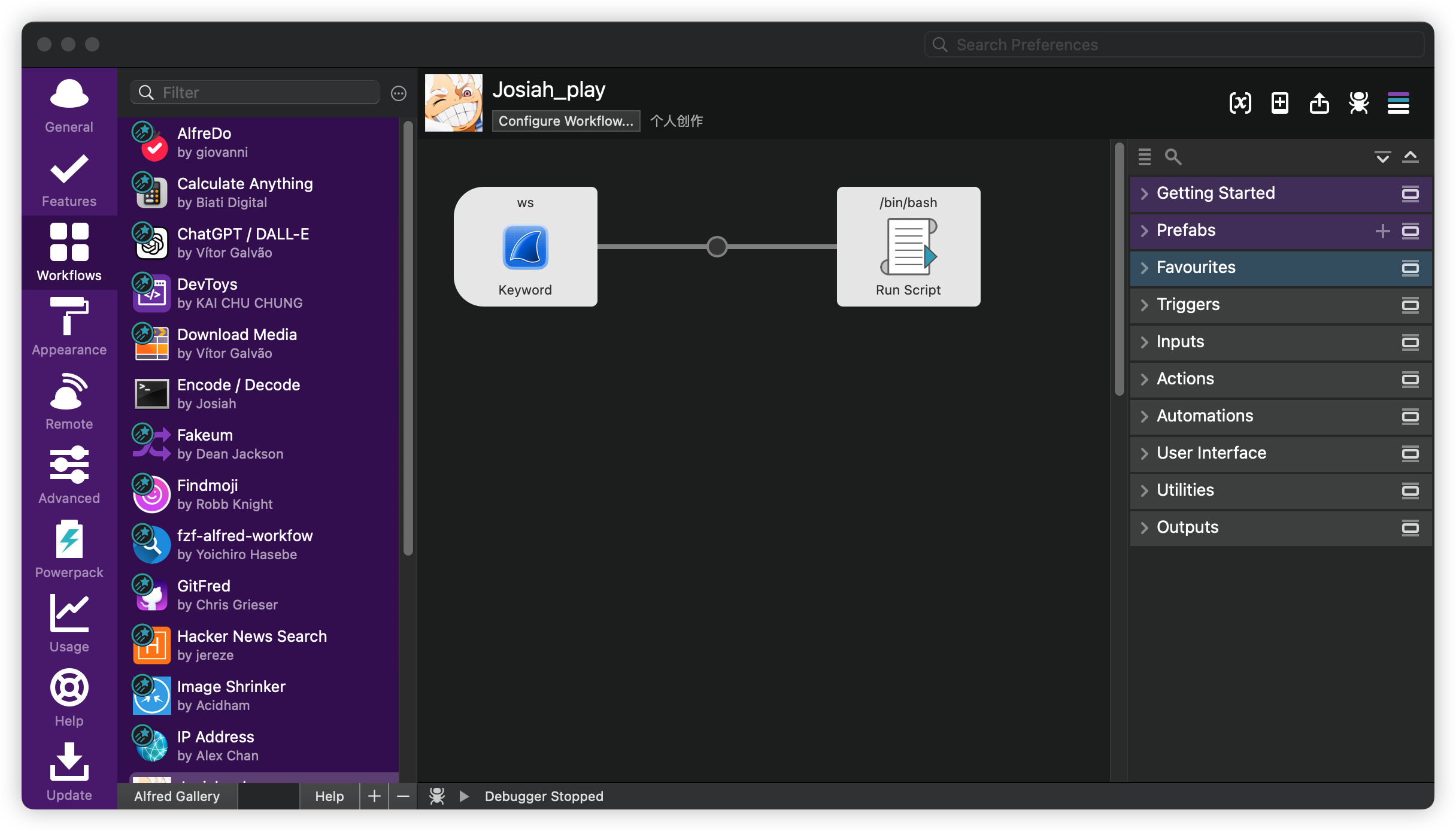Screen dimensions: 1456x831
Task: Click the Josiah_play workflow avatar image
Action: pos(453,103)
